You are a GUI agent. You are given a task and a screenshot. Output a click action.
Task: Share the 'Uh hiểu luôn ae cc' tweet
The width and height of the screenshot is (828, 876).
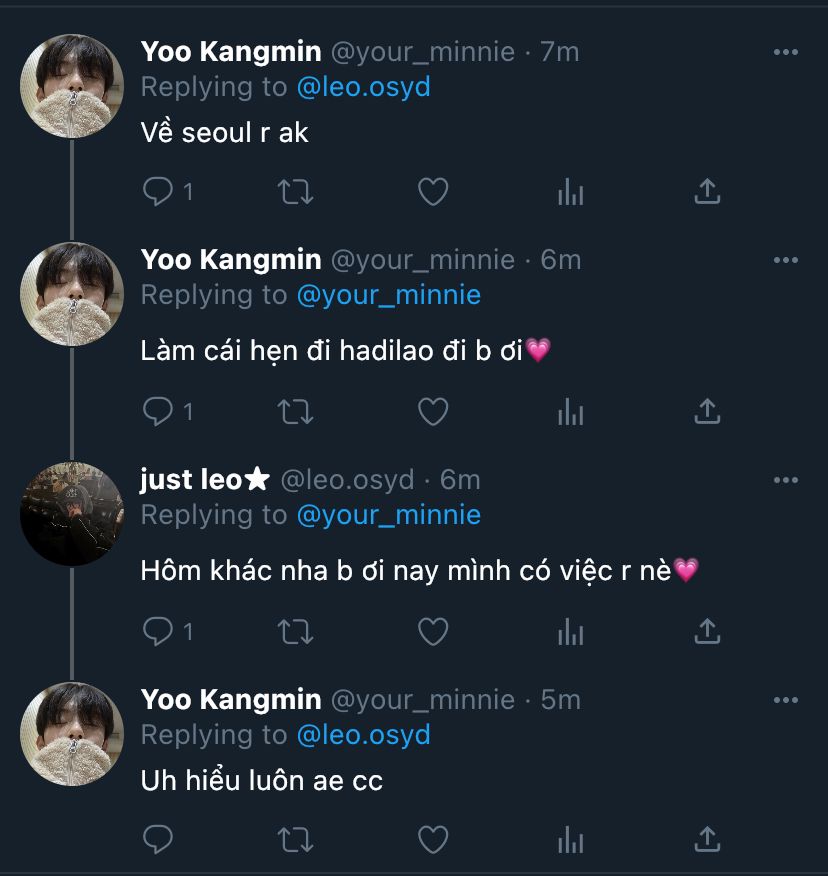coord(707,839)
